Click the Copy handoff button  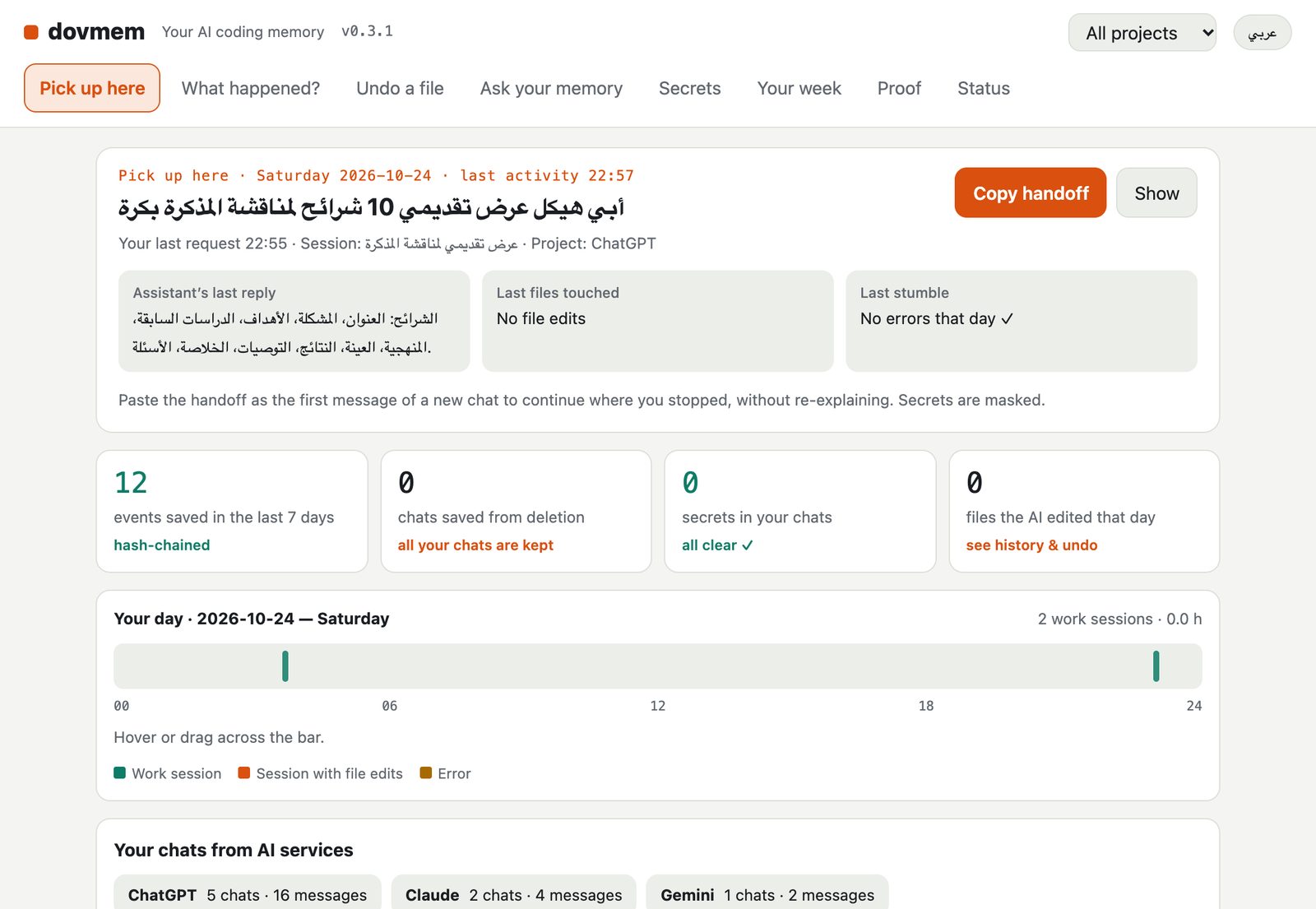point(1030,193)
